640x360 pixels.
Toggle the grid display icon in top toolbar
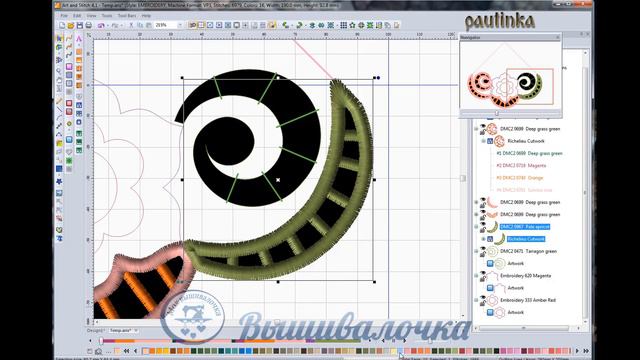pos(344,25)
